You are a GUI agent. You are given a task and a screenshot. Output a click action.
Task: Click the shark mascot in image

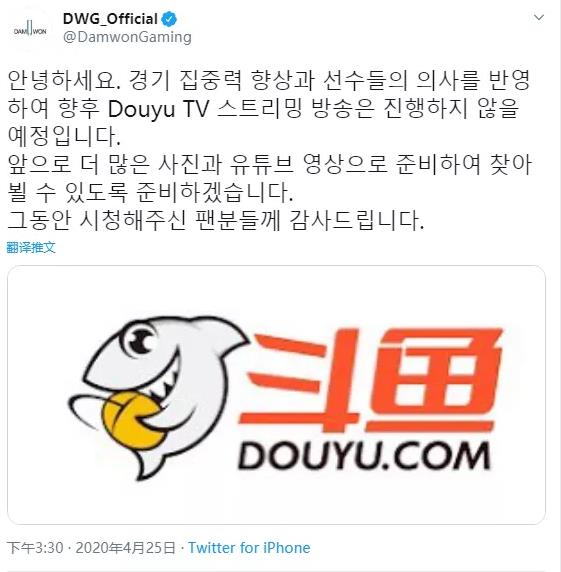pyautogui.click(x=157, y=396)
